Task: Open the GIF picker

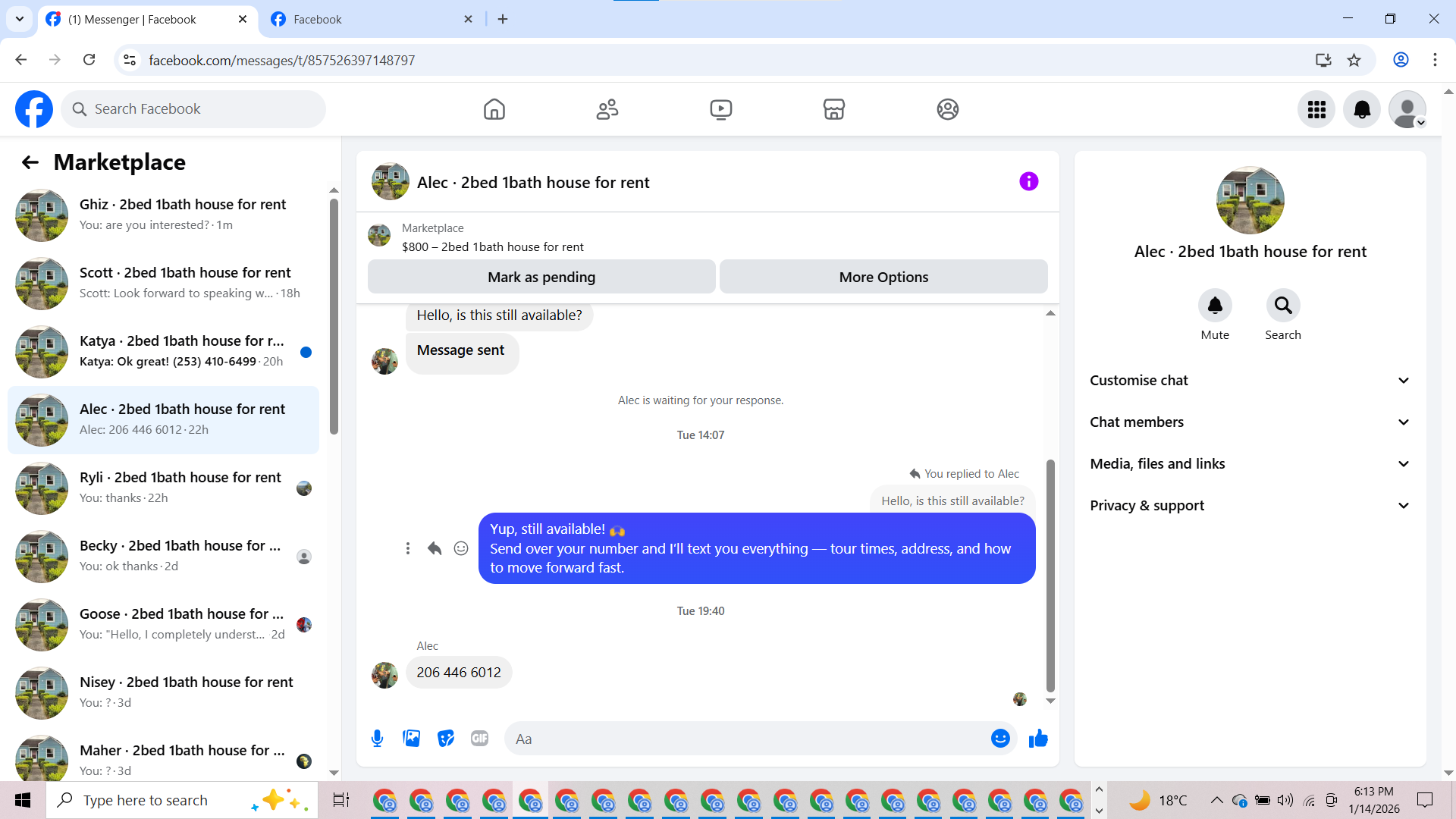Action: click(479, 739)
